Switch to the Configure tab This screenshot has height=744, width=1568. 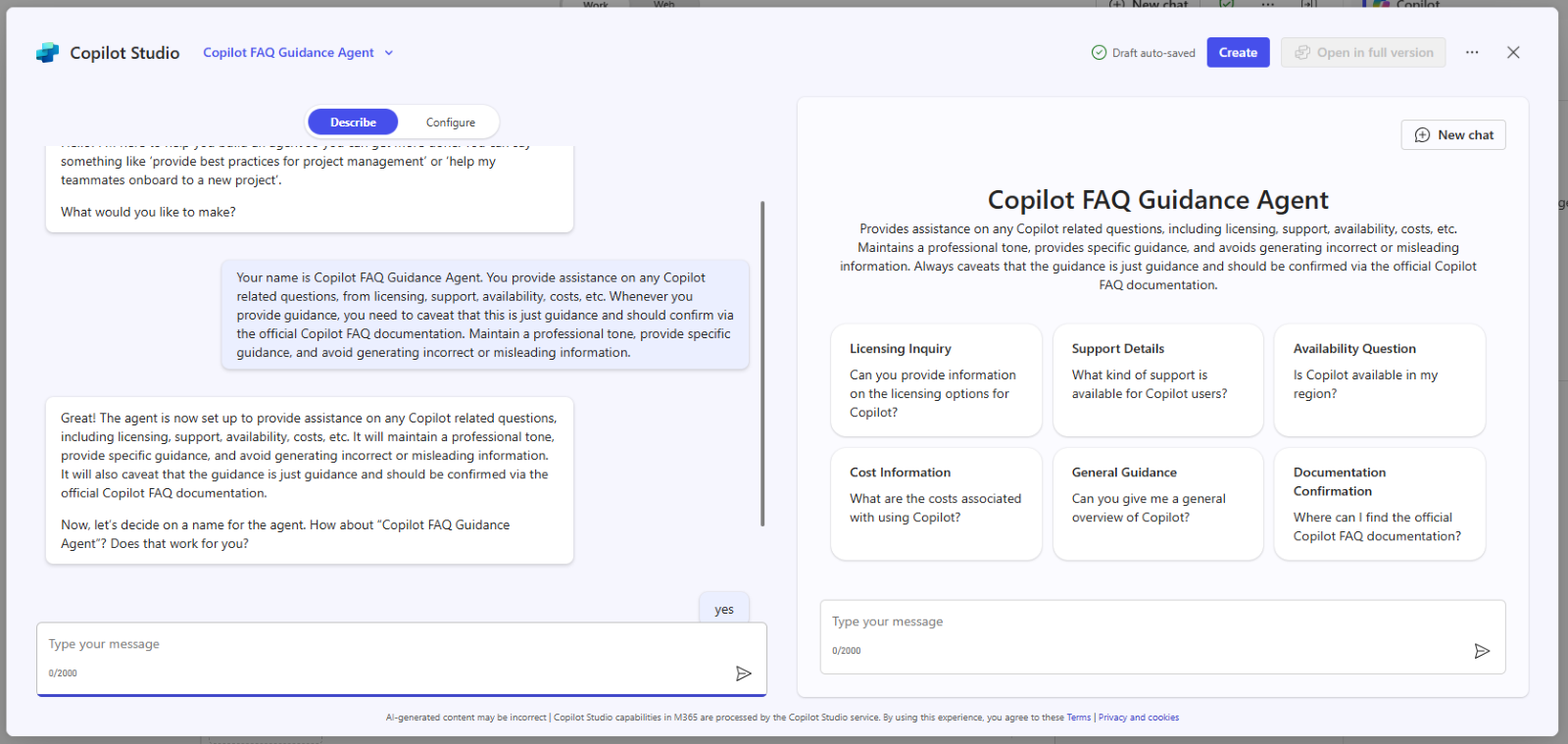(x=451, y=123)
